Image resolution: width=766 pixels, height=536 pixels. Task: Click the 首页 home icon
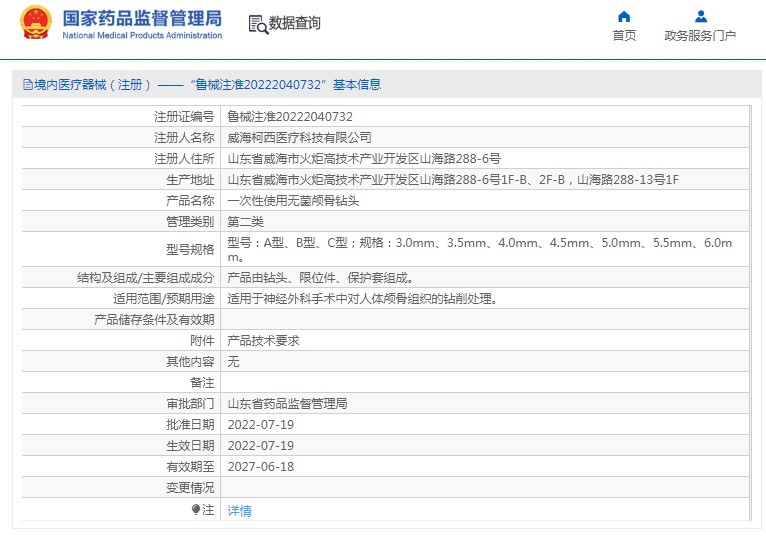click(x=624, y=17)
